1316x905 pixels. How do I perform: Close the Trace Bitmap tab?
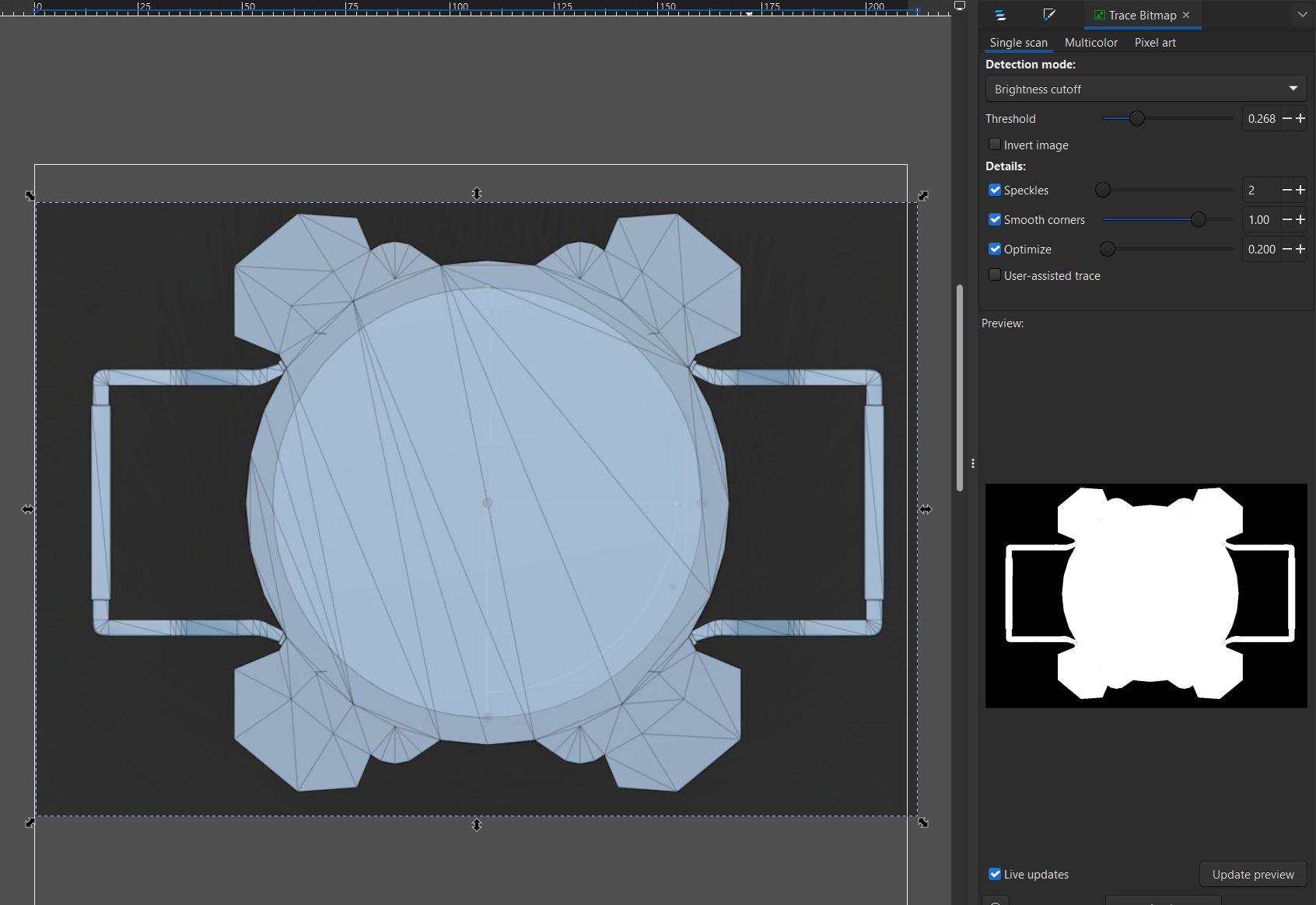click(x=1186, y=15)
